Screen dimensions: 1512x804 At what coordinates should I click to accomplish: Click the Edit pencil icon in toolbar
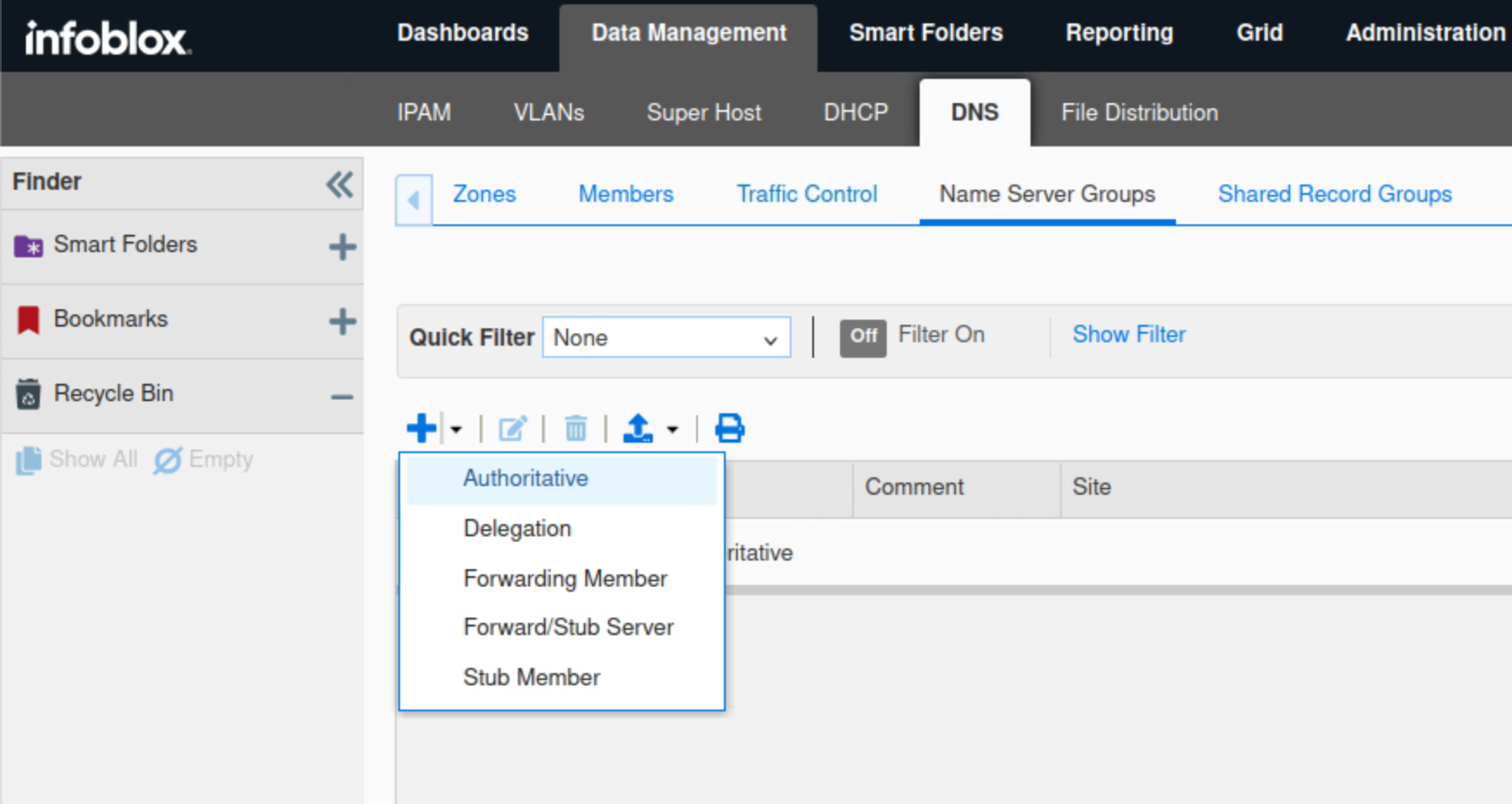512,428
